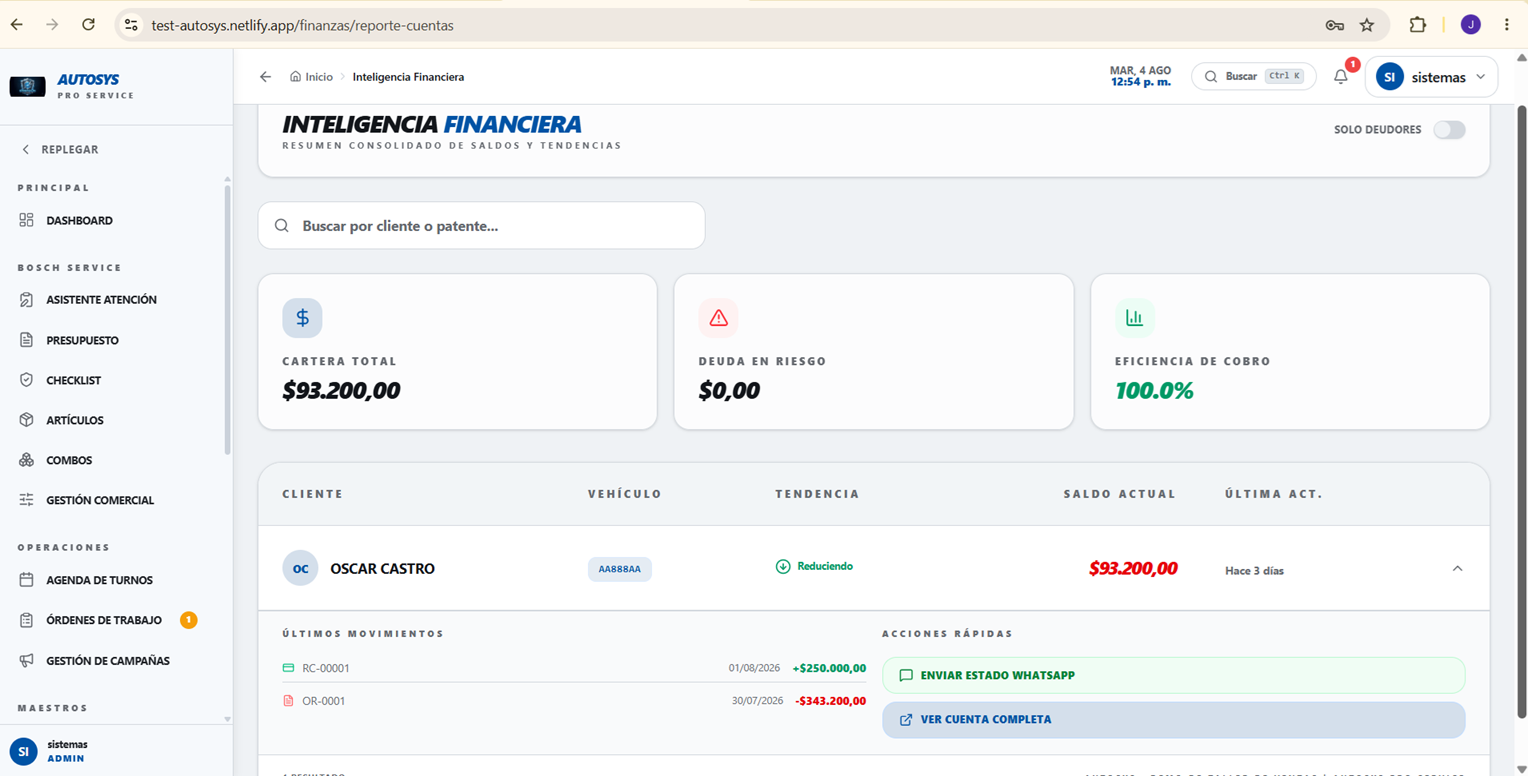Reload the page with refresh icon
1528x776 pixels.
[x=88, y=25]
